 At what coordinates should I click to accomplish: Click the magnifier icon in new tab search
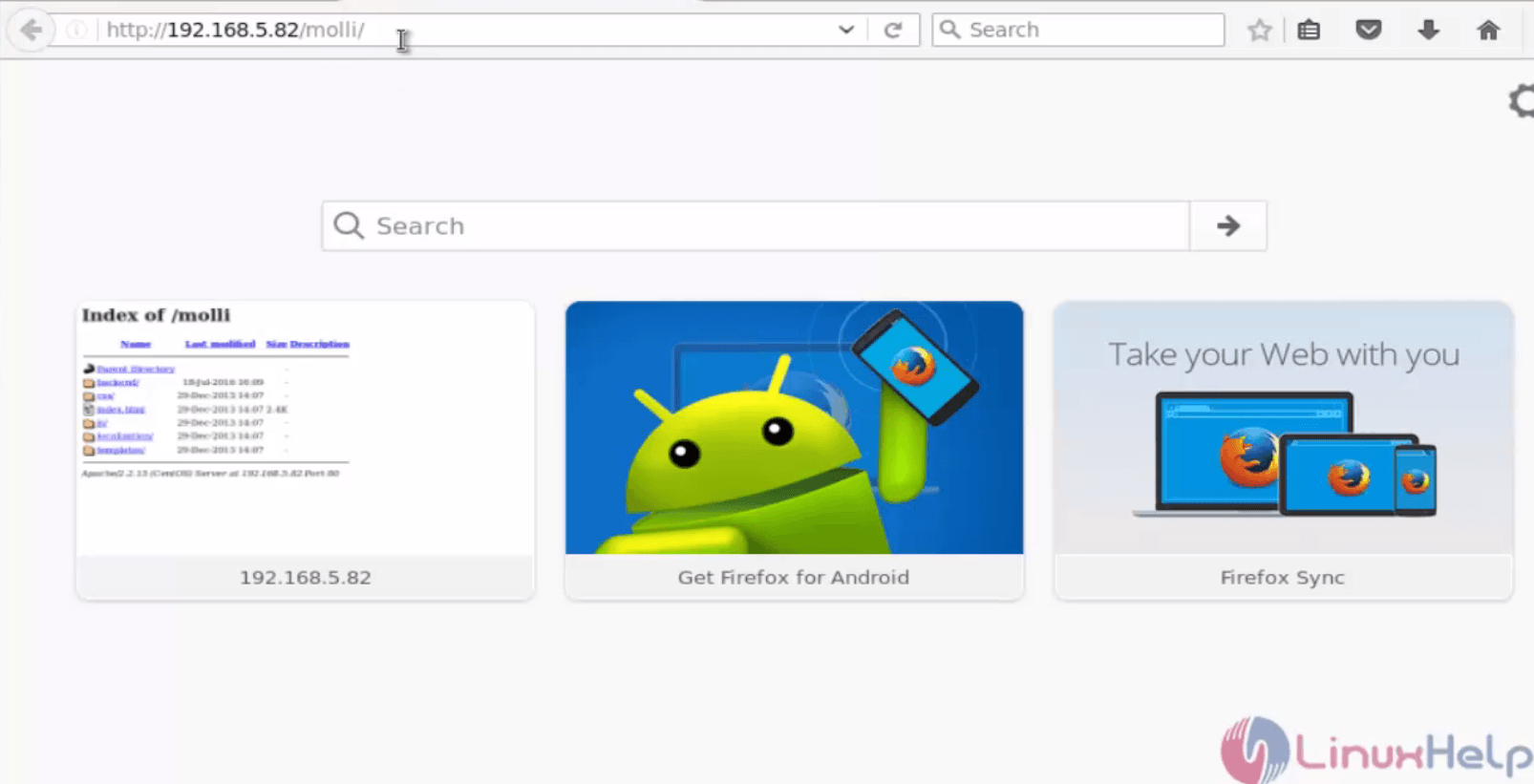pos(349,225)
